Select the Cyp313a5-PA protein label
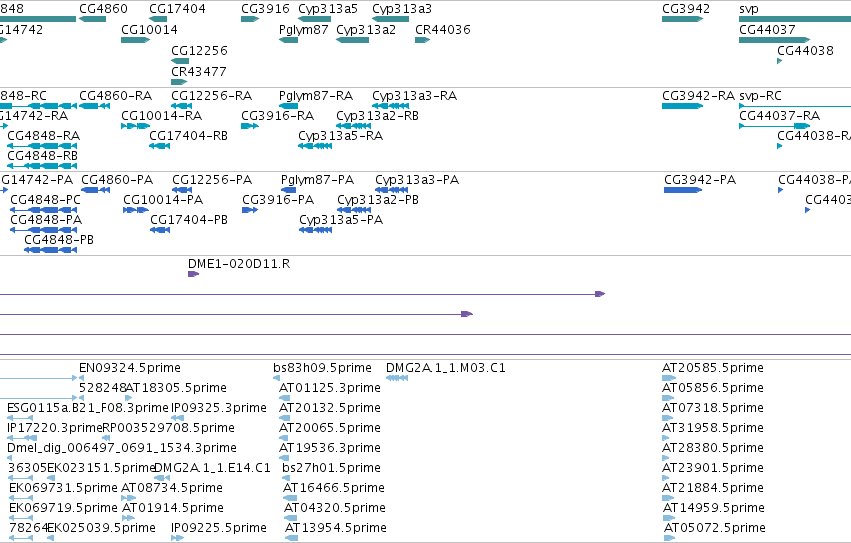Image resolution: width=851 pixels, height=543 pixels. 341,220
